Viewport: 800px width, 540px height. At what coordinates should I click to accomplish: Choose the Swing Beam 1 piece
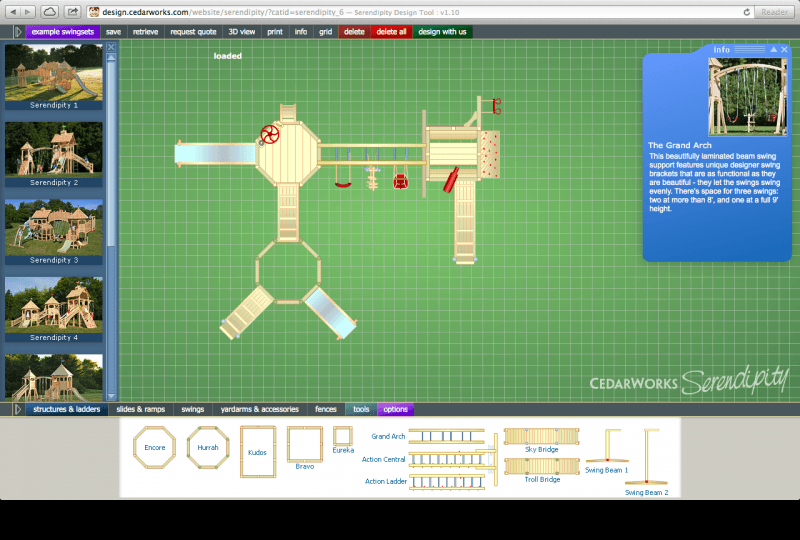coord(607,447)
